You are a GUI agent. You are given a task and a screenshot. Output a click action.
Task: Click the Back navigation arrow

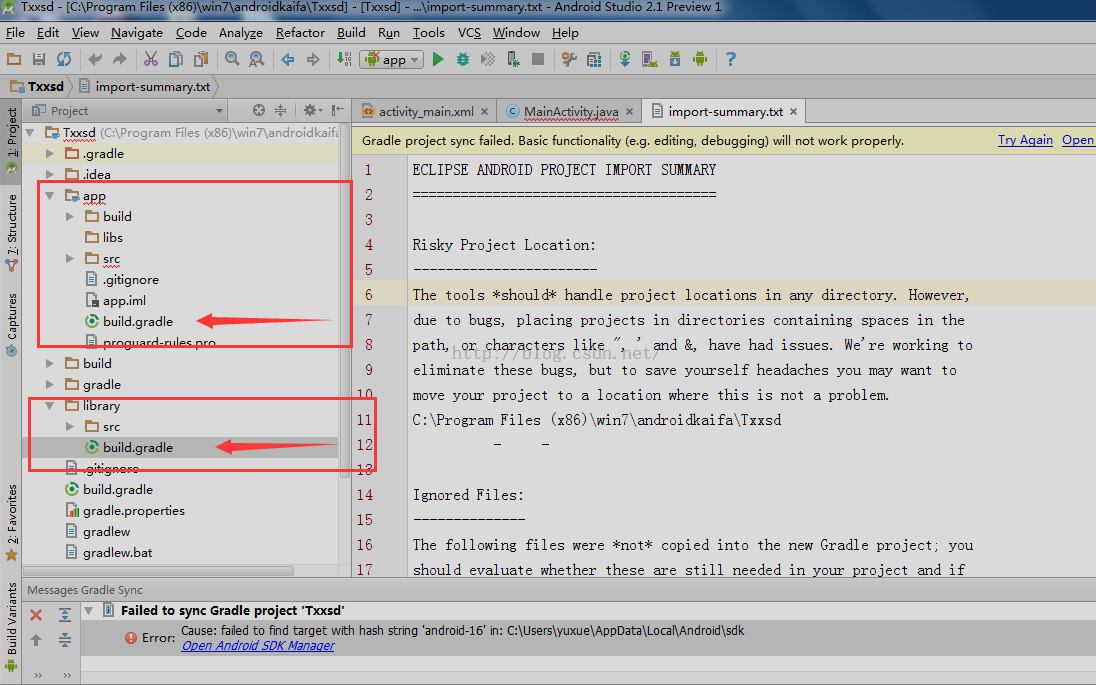[288, 59]
